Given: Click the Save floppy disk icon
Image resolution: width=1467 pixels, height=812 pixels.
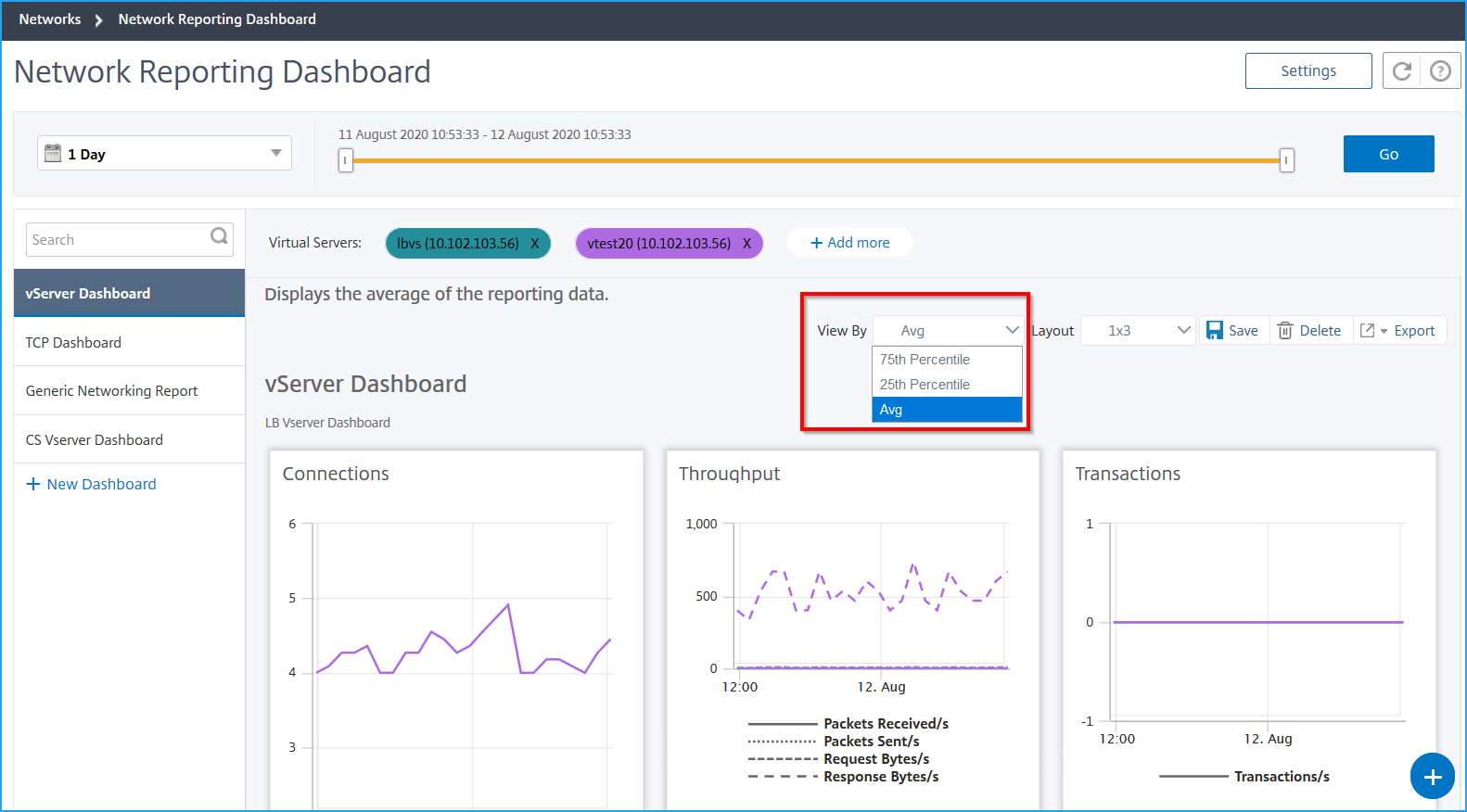Looking at the screenshot, I should [1215, 330].
